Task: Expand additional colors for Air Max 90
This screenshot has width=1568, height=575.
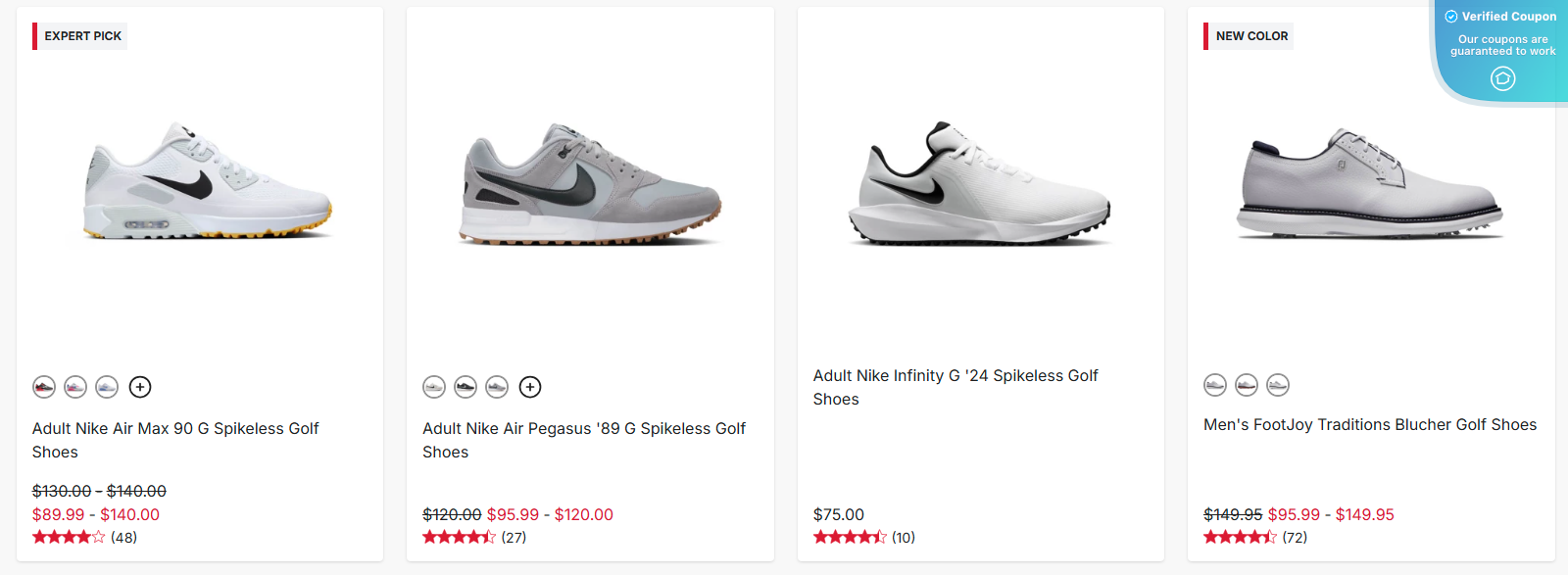Action: (140, 387)
